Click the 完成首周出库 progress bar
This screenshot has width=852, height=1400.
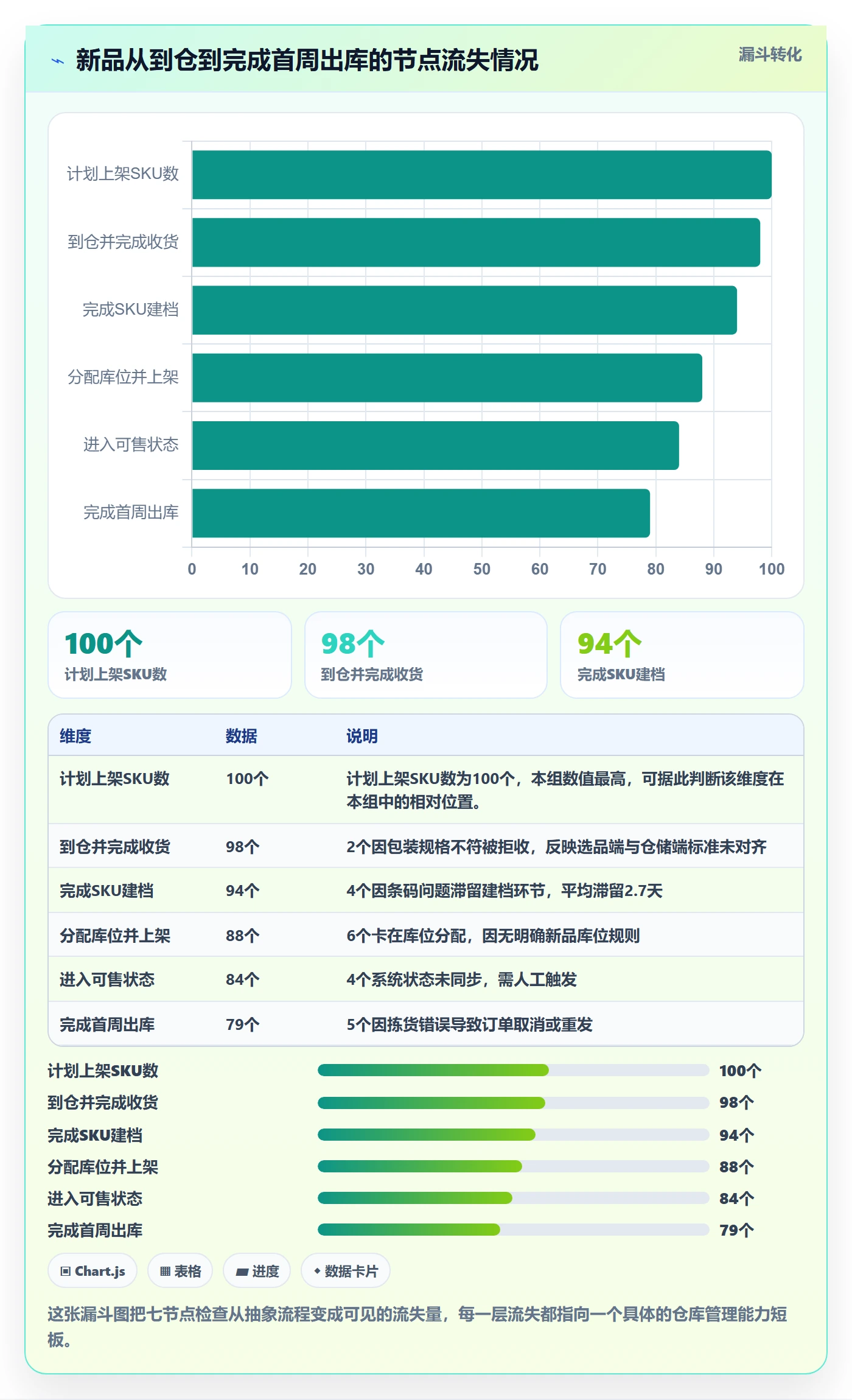tap(513, 1230)
